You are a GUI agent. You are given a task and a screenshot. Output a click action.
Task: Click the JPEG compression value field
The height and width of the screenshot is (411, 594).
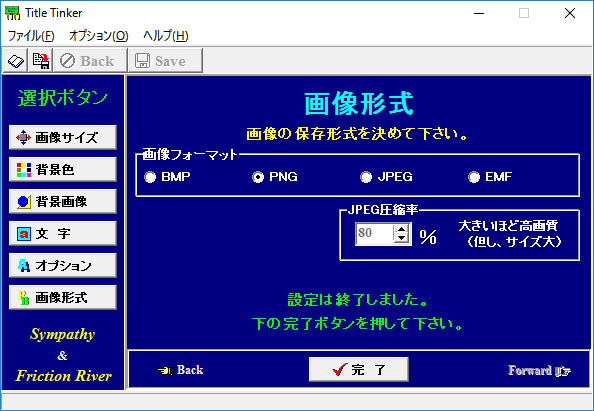point(374,234)
